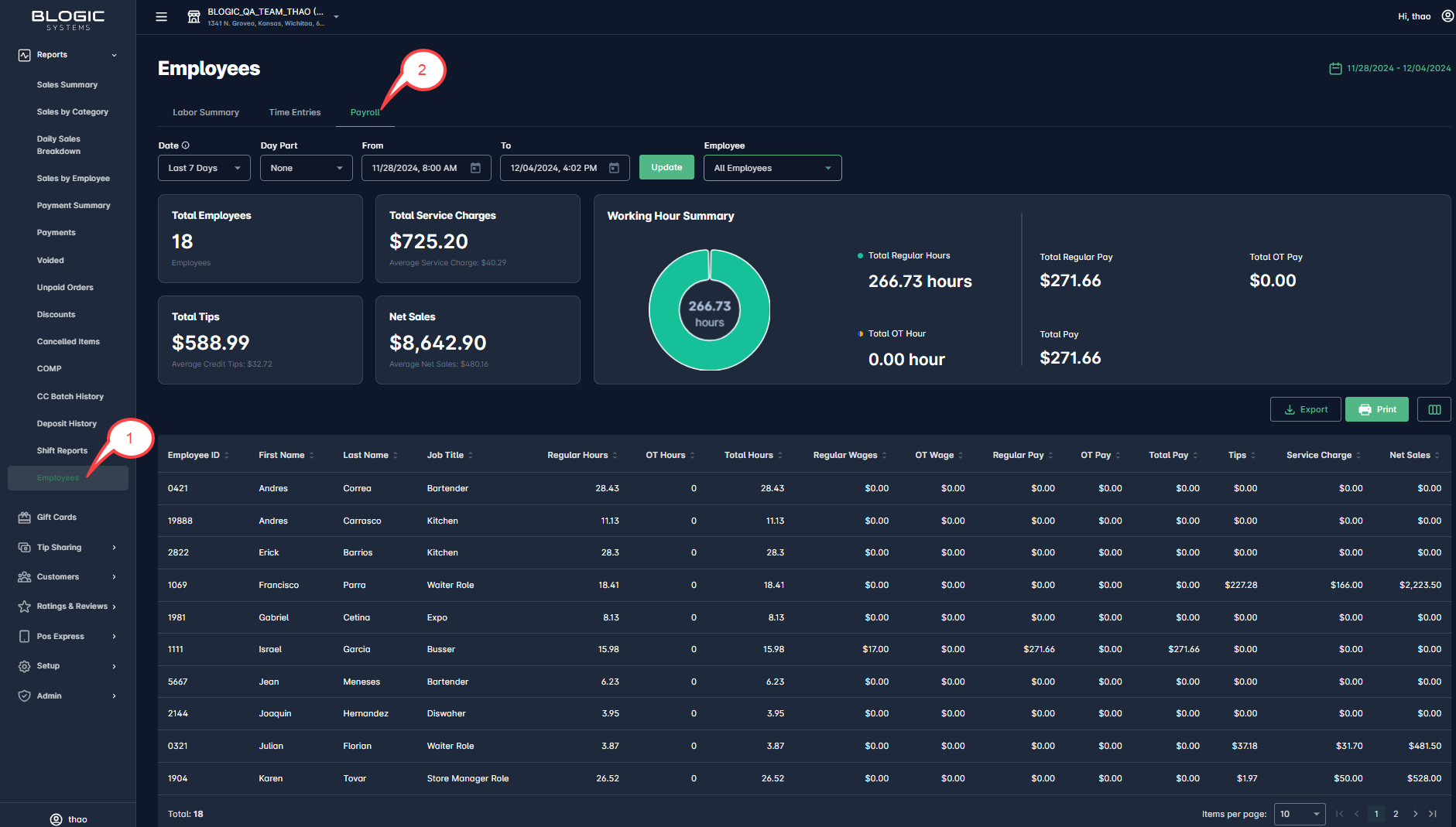This screenshot has width=1456, height=827.
Task: Switch to the Labor Summary tab
Action: (206, 112)
